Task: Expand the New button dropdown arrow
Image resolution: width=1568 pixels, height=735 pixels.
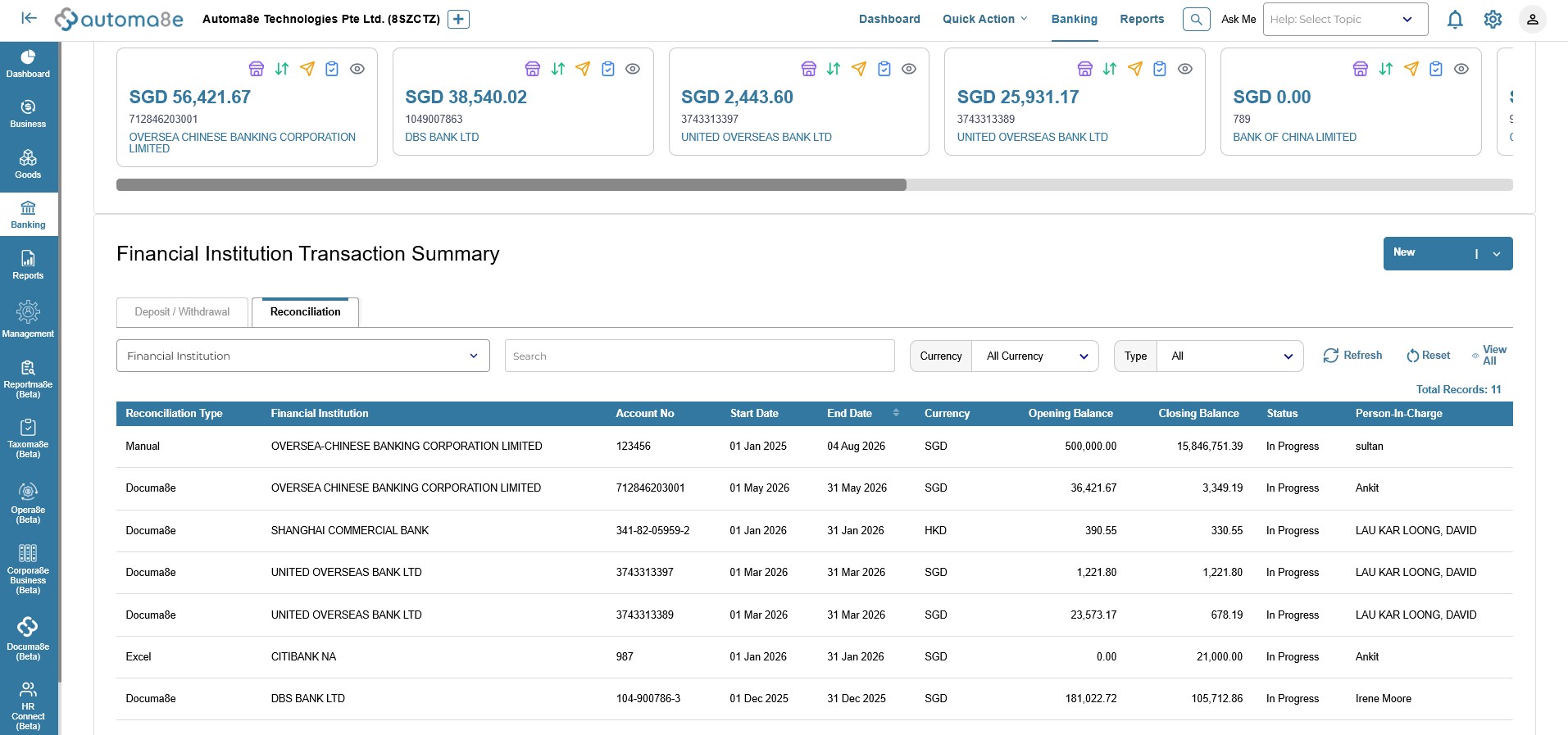Action: click(1497, 254)
